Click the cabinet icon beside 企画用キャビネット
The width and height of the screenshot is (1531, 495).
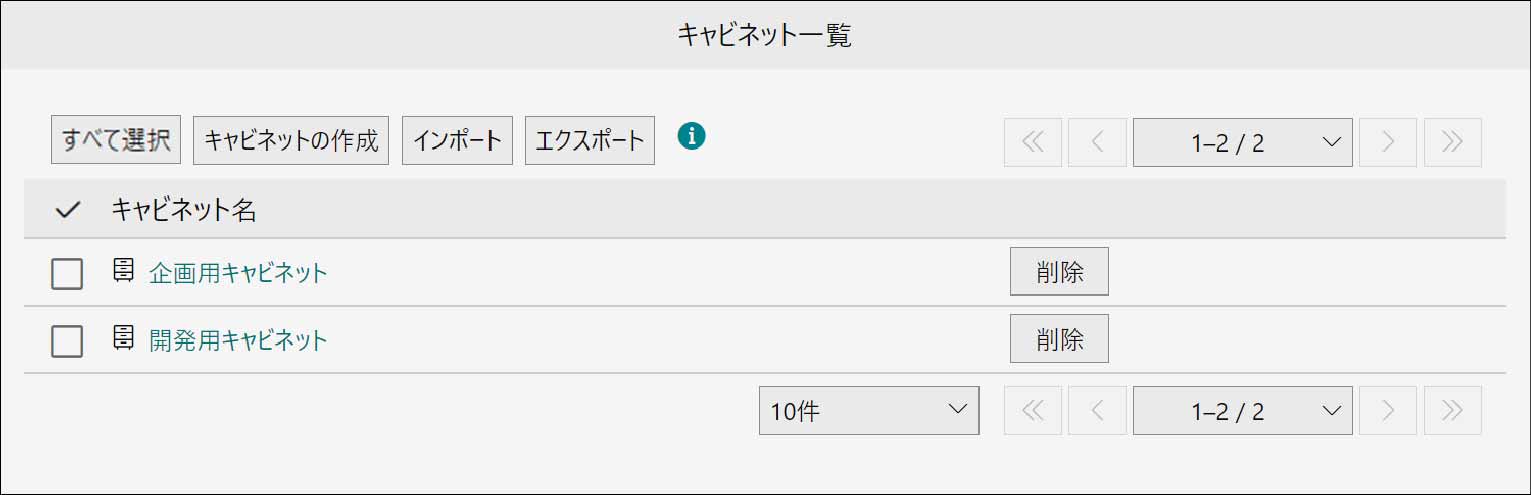(123, 271)
